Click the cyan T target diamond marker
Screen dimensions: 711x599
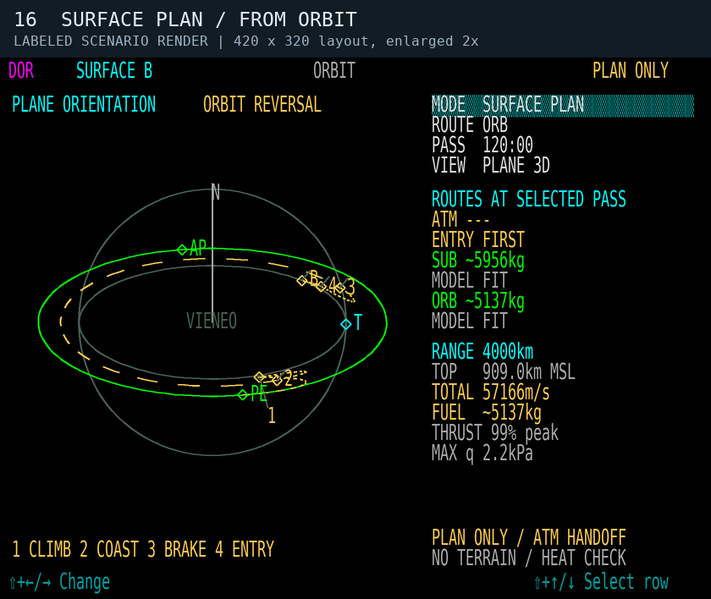pos(346,324)
